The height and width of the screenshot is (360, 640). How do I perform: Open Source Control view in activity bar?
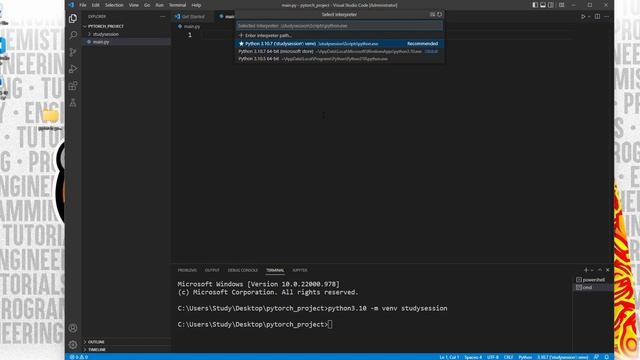click(73, 52)
